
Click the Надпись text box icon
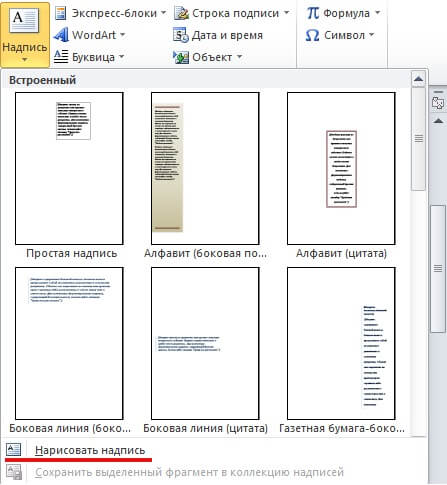pyautogui.click(x=24, y=21)
